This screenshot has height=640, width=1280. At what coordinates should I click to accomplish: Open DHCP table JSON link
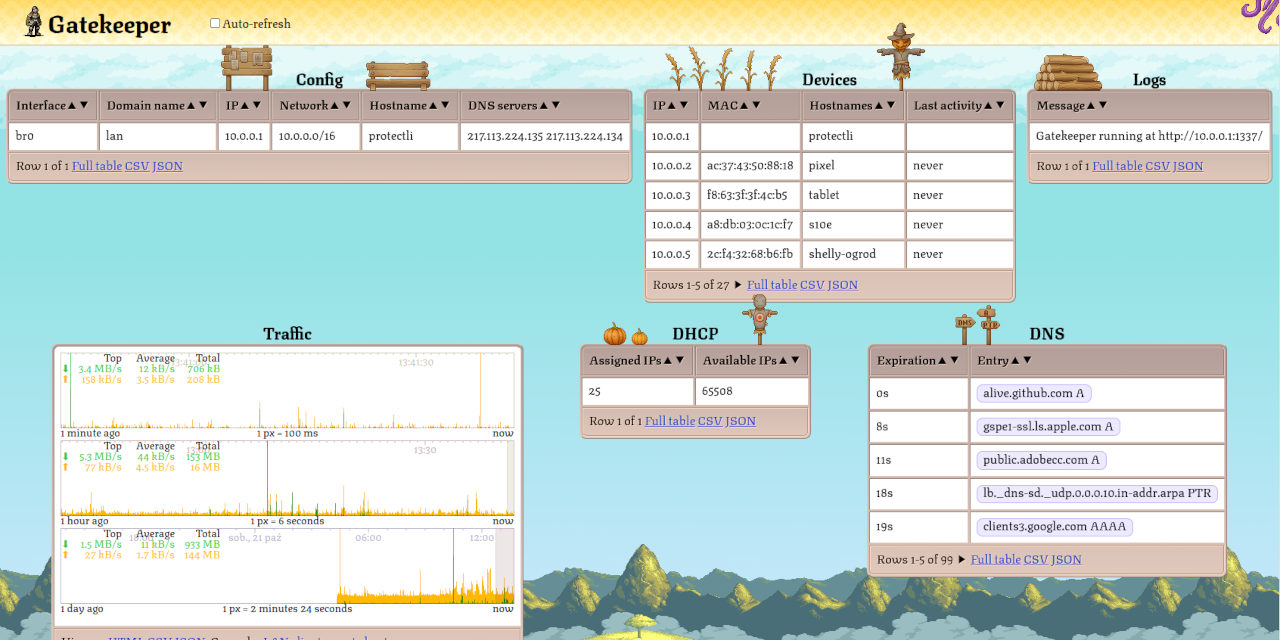(x=740, y=421)
